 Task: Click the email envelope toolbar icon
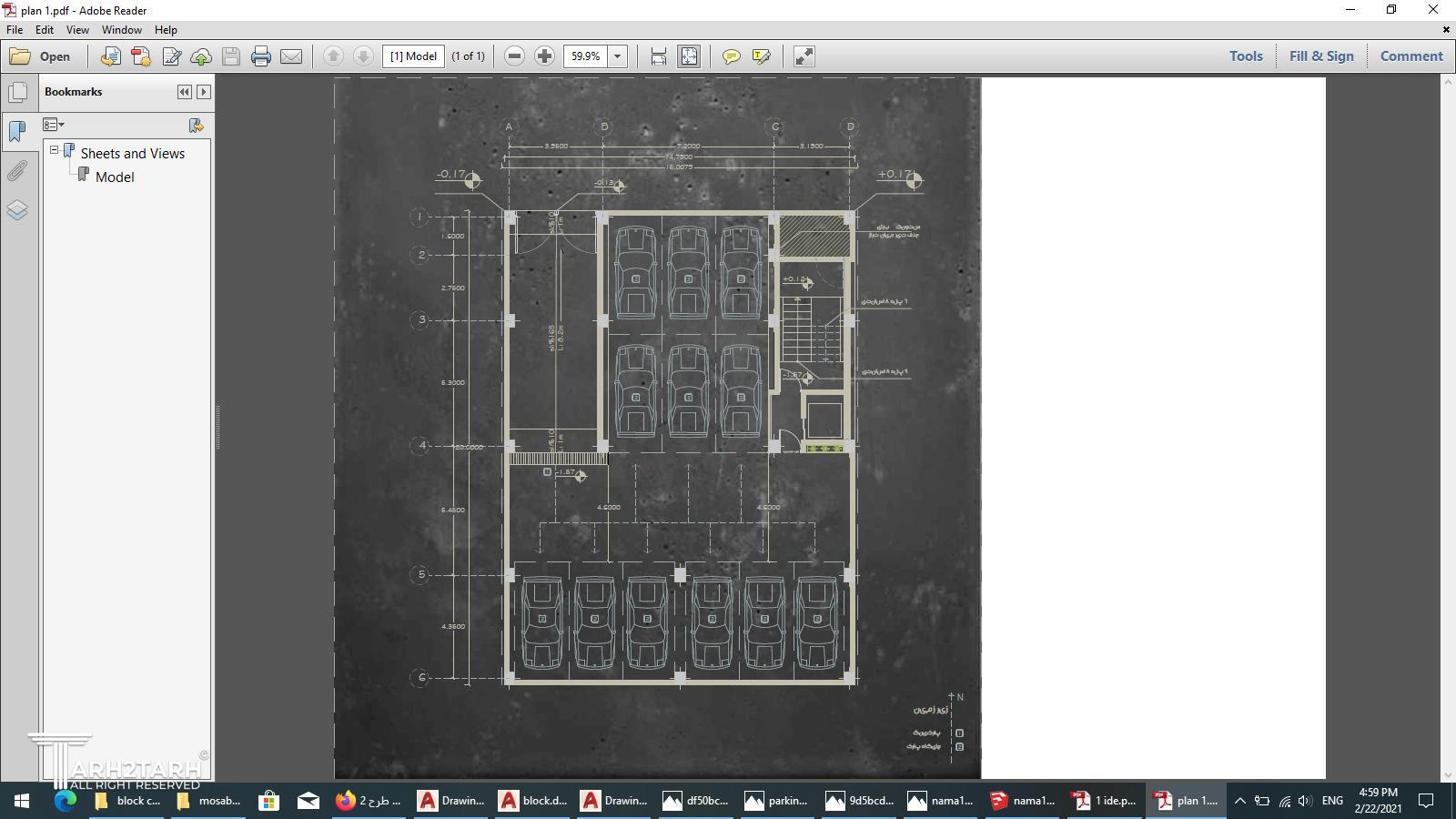click(x=291, y=56)
